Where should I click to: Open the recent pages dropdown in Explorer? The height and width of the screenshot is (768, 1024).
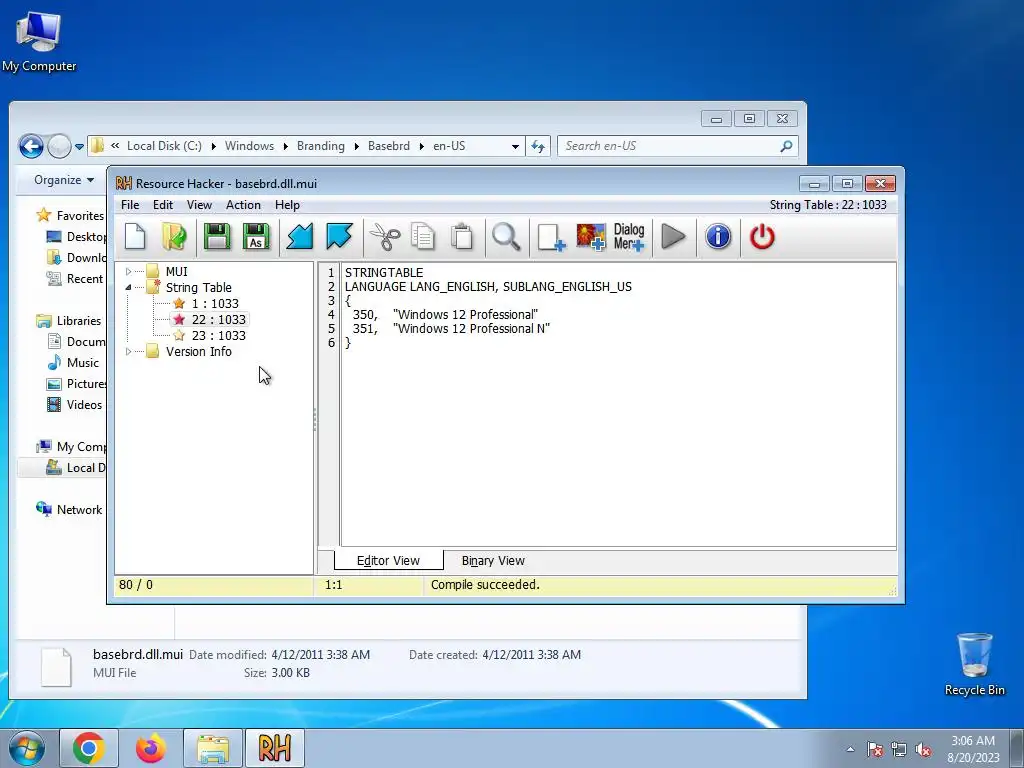[79, 146]
